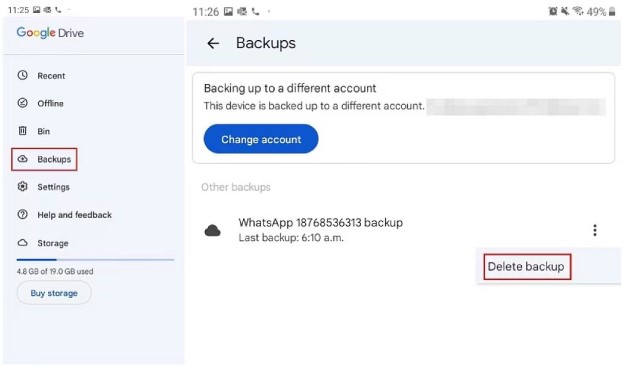622x369 pixels.
Task: Click the Recent clock icon
Action: pos(23,75)
